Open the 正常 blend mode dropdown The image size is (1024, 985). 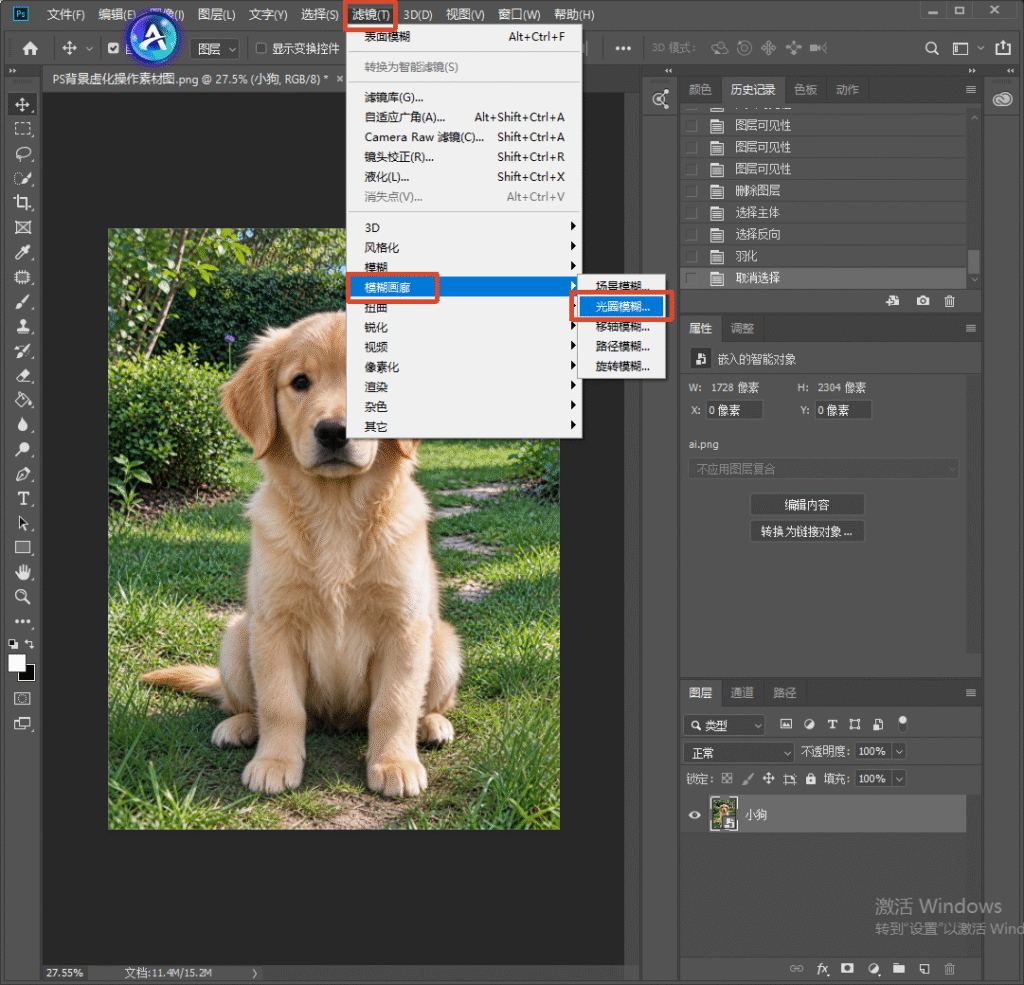pyautogui.click(x=739, y=753)
